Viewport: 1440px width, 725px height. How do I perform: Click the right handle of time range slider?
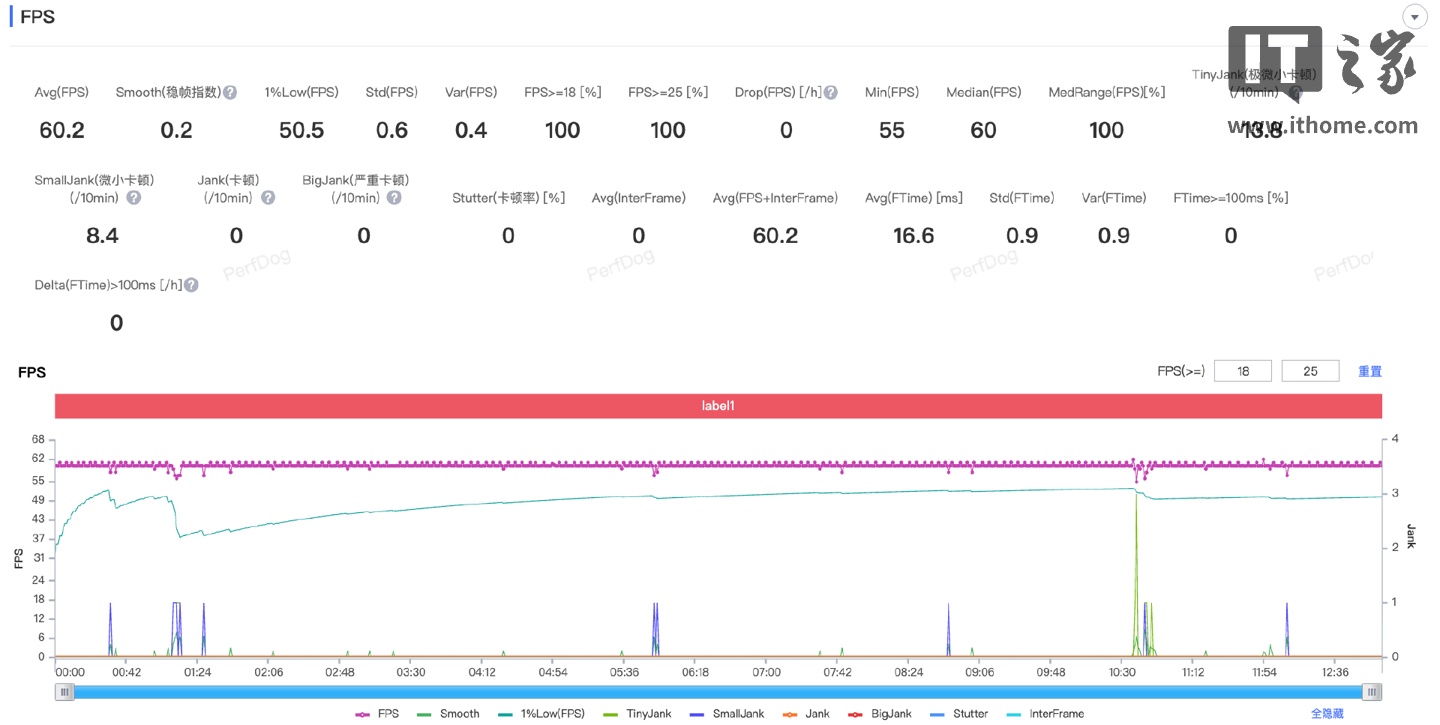coord(1372,692)
